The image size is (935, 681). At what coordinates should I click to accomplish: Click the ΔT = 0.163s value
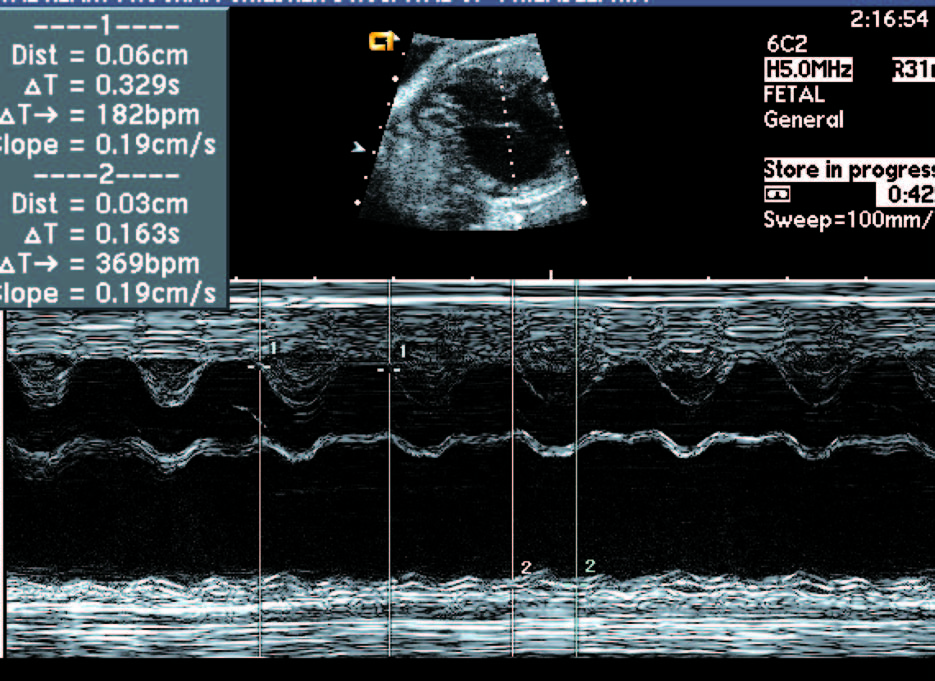[102, 234]
